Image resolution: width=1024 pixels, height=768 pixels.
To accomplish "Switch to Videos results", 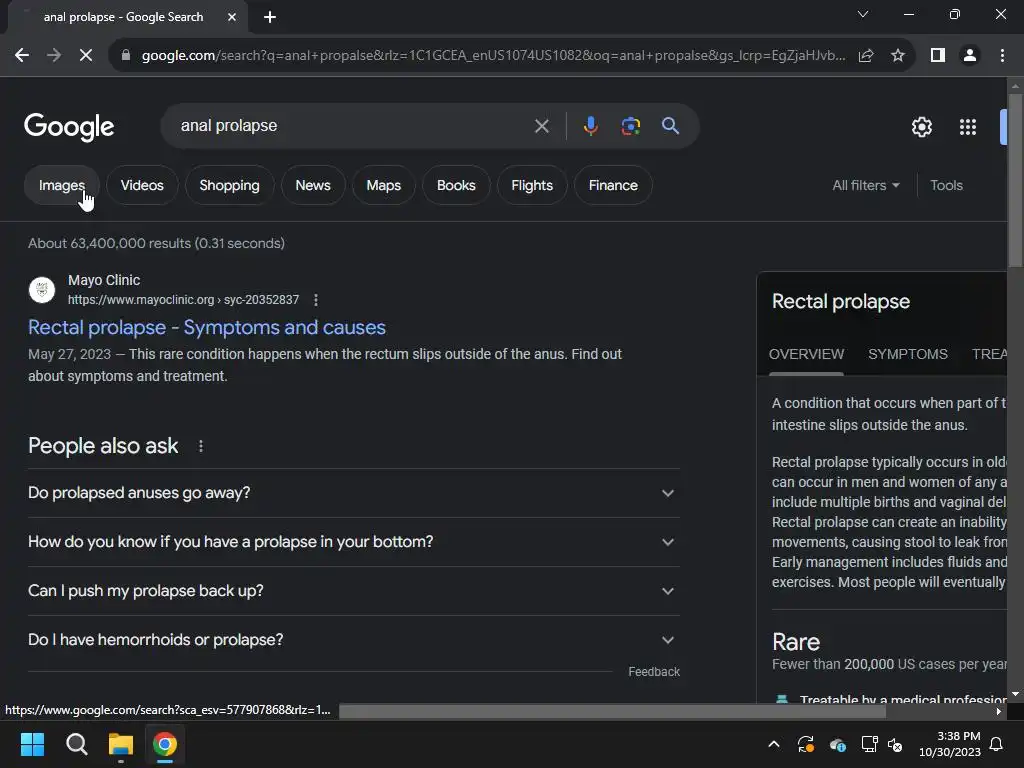I will click(x=142, y=185).
